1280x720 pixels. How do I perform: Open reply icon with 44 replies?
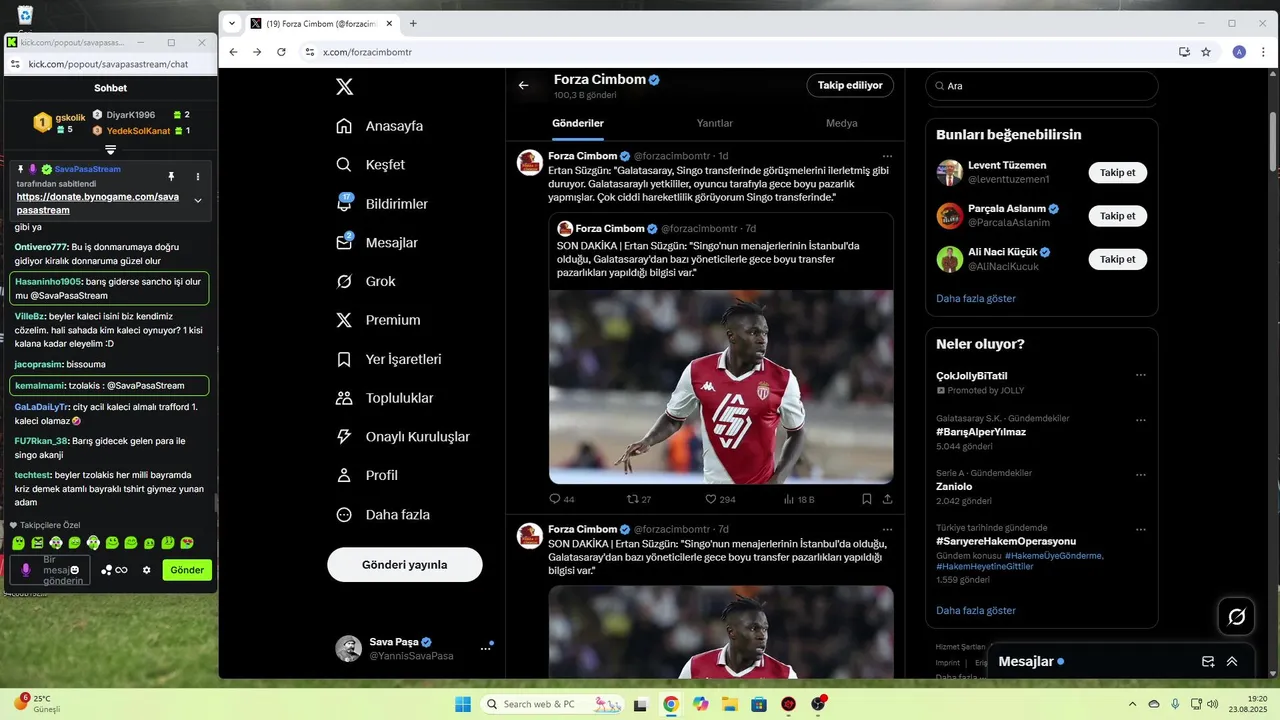[x=562, y=499]
